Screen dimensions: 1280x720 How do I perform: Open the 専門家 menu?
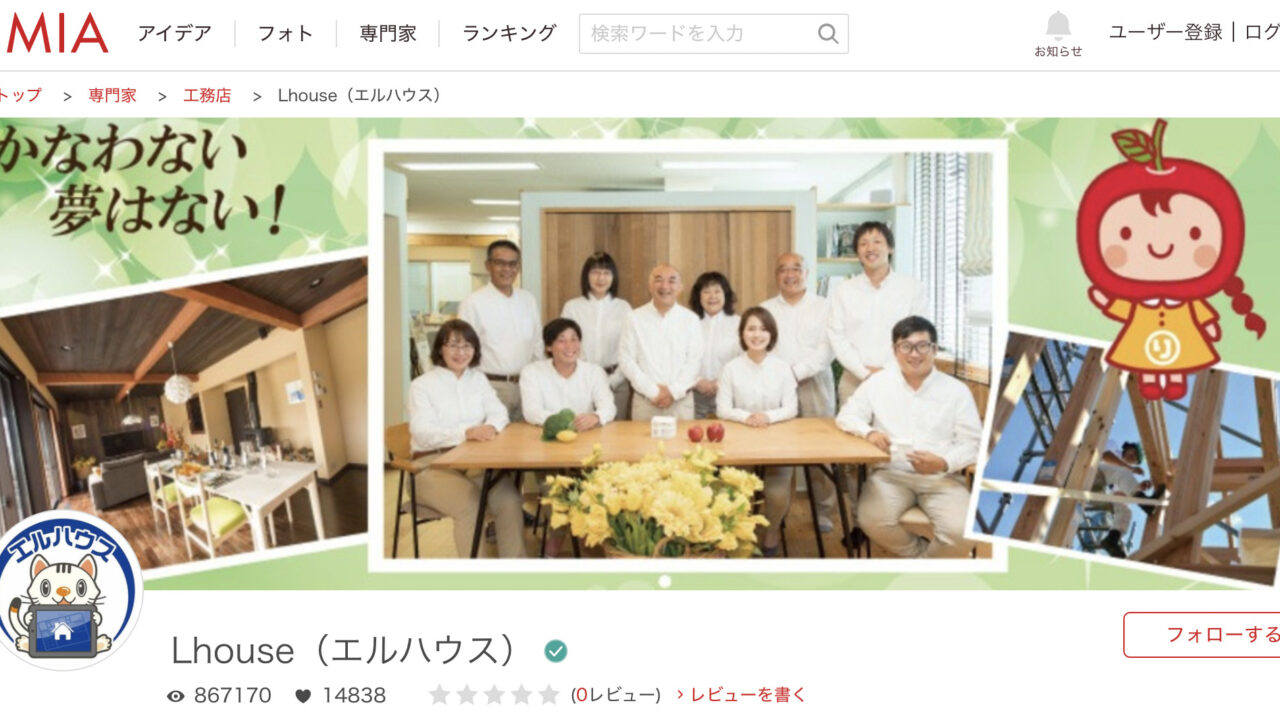(x=388, y=33)
